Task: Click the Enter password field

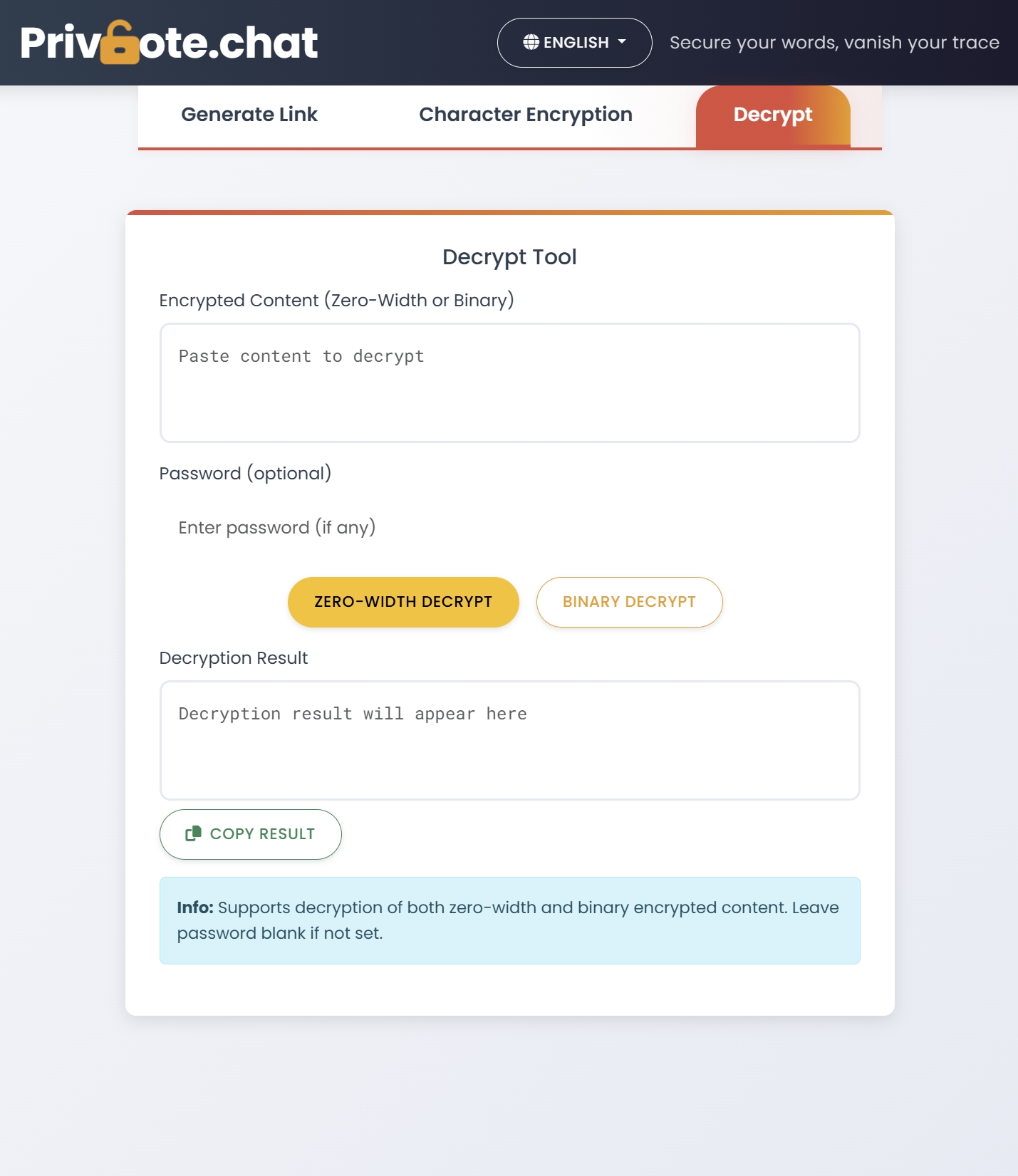Action: click(509, 528)
